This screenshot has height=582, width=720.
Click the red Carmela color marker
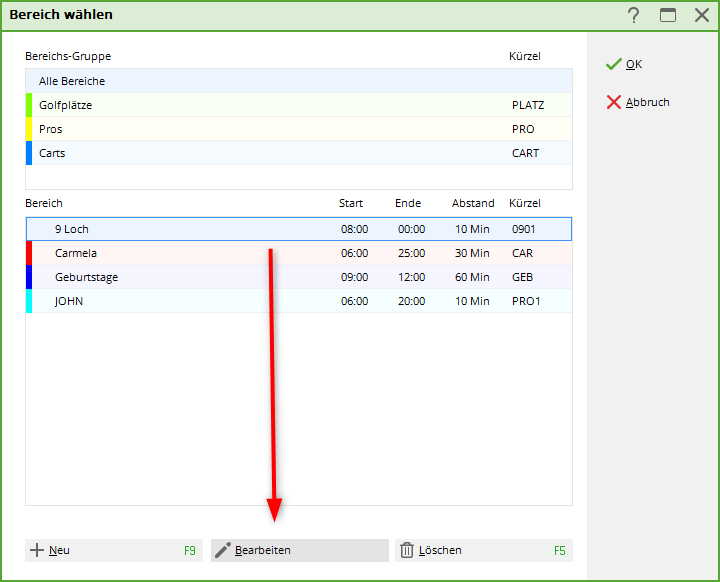coord(29,253)
